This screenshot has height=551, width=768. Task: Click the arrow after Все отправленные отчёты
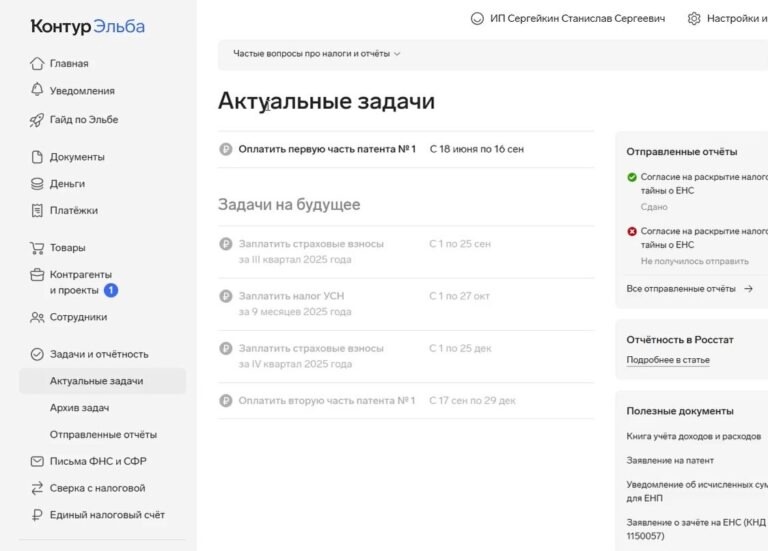click(748, 289)
